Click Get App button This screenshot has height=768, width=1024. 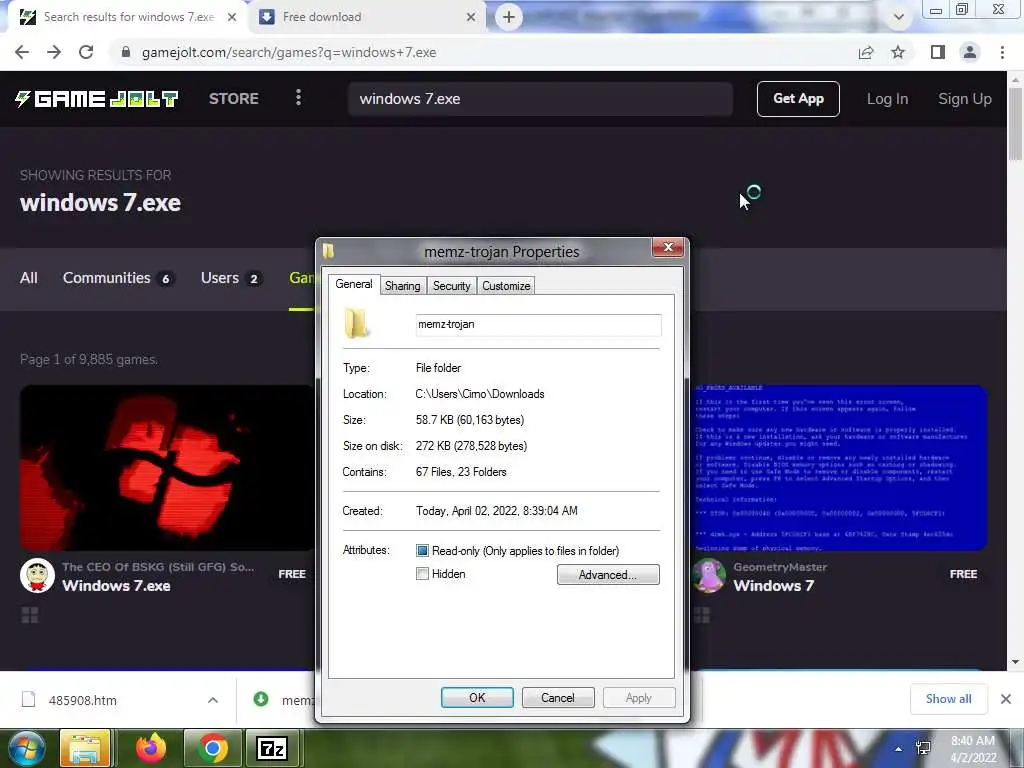[x=798, y=99]
